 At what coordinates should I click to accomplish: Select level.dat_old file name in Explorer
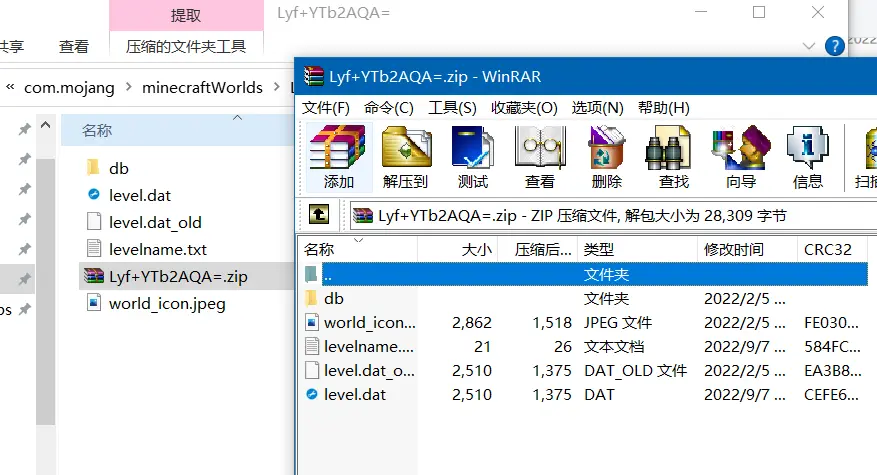[x=155, y=222]
